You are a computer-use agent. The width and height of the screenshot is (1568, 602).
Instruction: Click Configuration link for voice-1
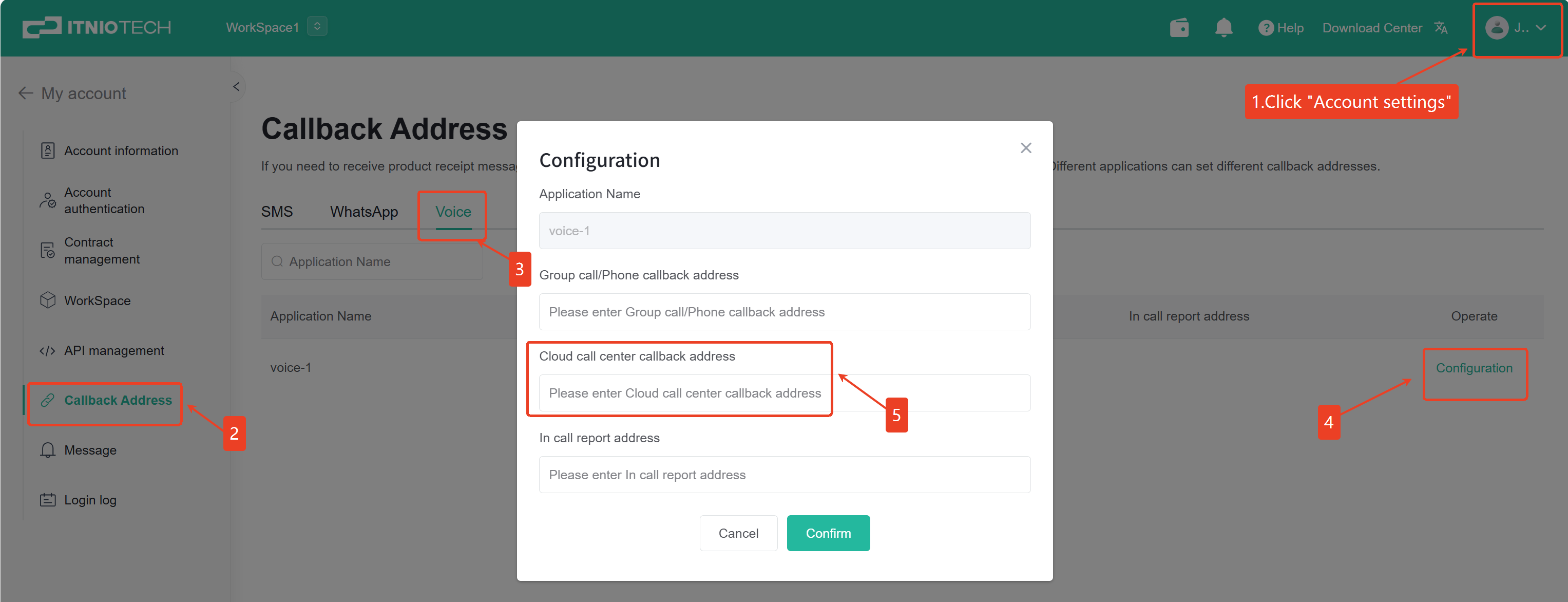1474,368
